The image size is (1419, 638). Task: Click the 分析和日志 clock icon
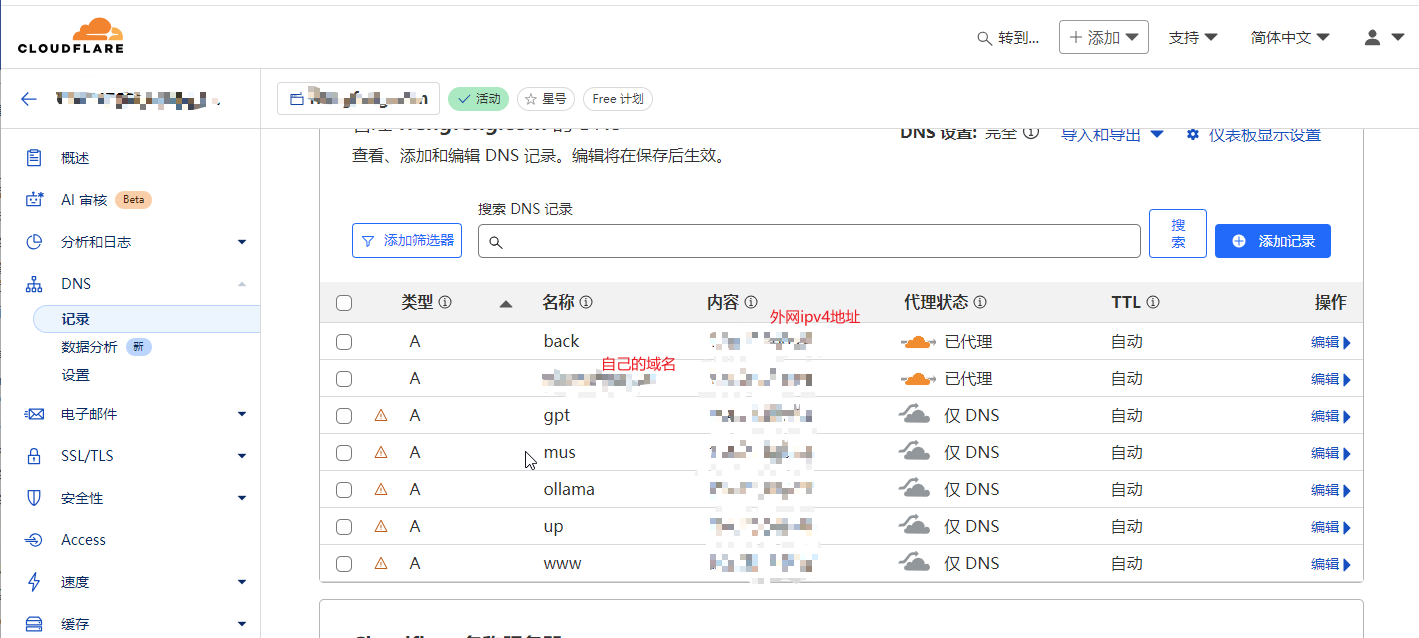click(x=34, y=242)
